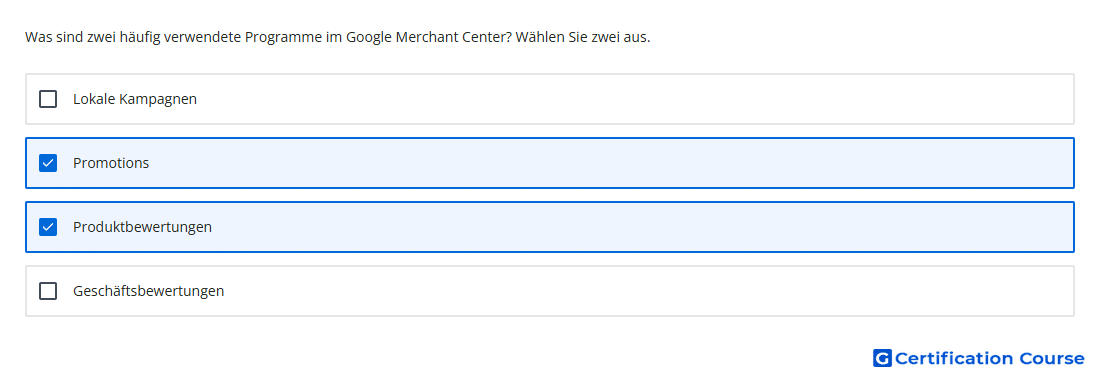Open the Certification Course brand link
1100x377 pixels.
tap(979, 358)
